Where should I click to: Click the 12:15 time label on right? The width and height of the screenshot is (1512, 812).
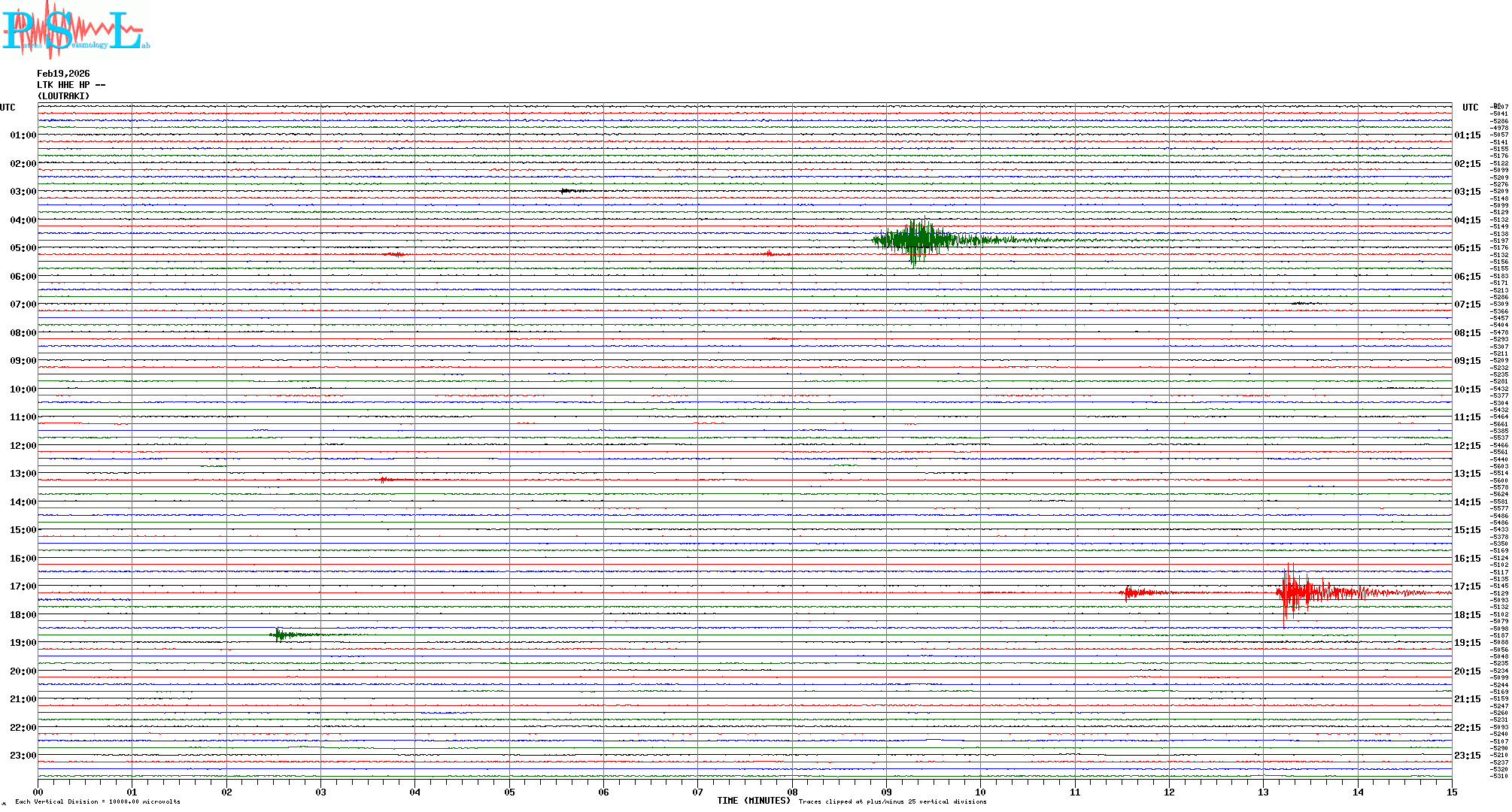(1467, 446)
